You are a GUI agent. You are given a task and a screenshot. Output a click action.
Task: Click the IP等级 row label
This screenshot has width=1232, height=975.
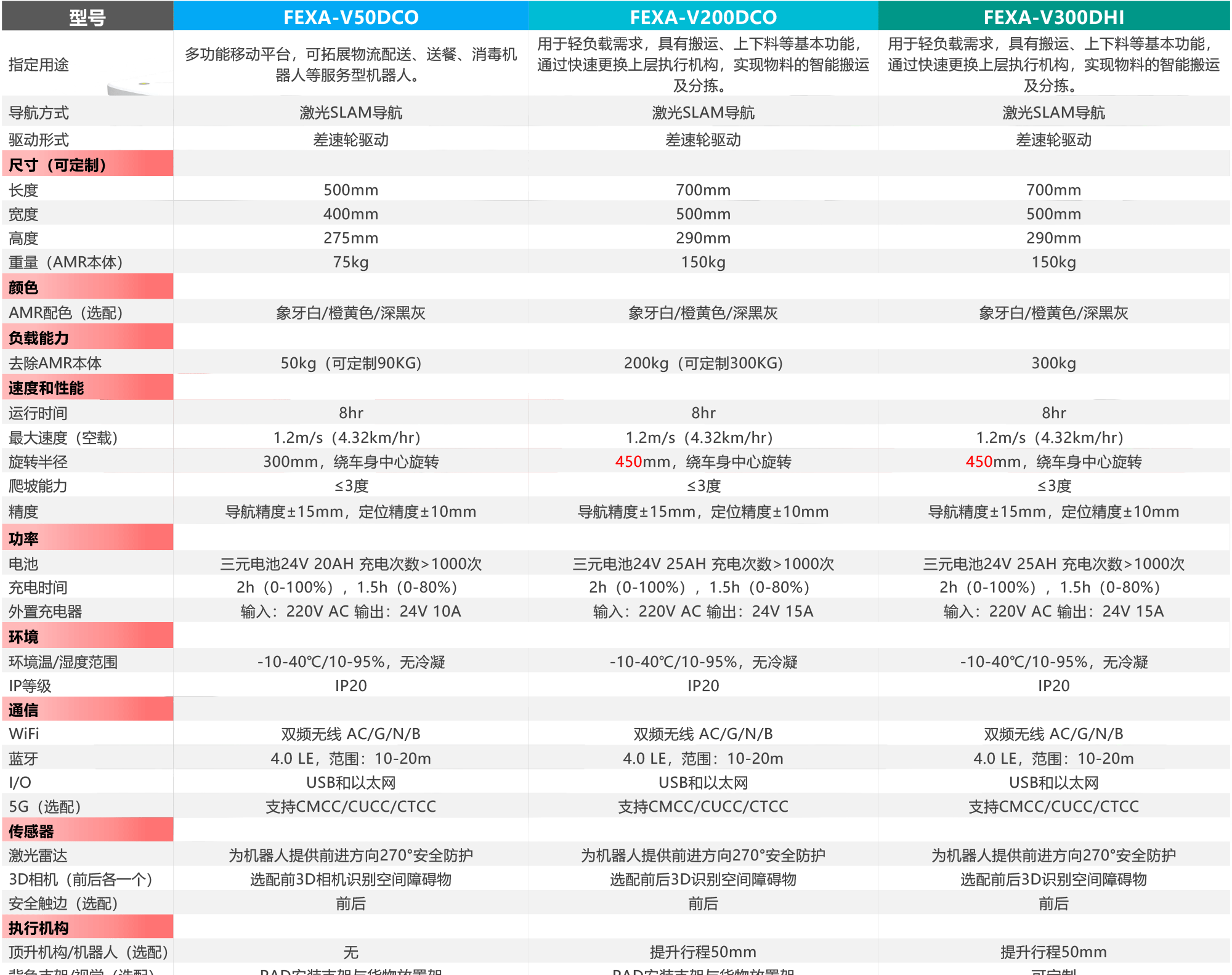30,686
